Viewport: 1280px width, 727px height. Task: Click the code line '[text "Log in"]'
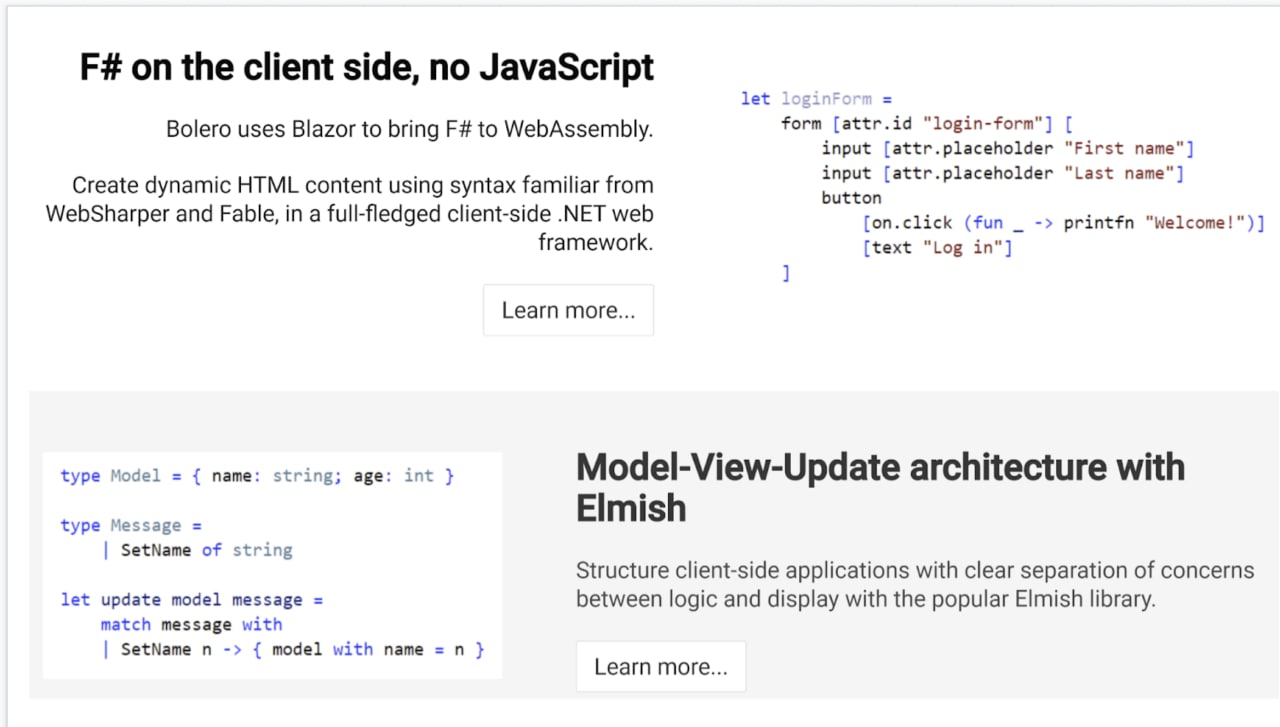[x=937, y=247]
